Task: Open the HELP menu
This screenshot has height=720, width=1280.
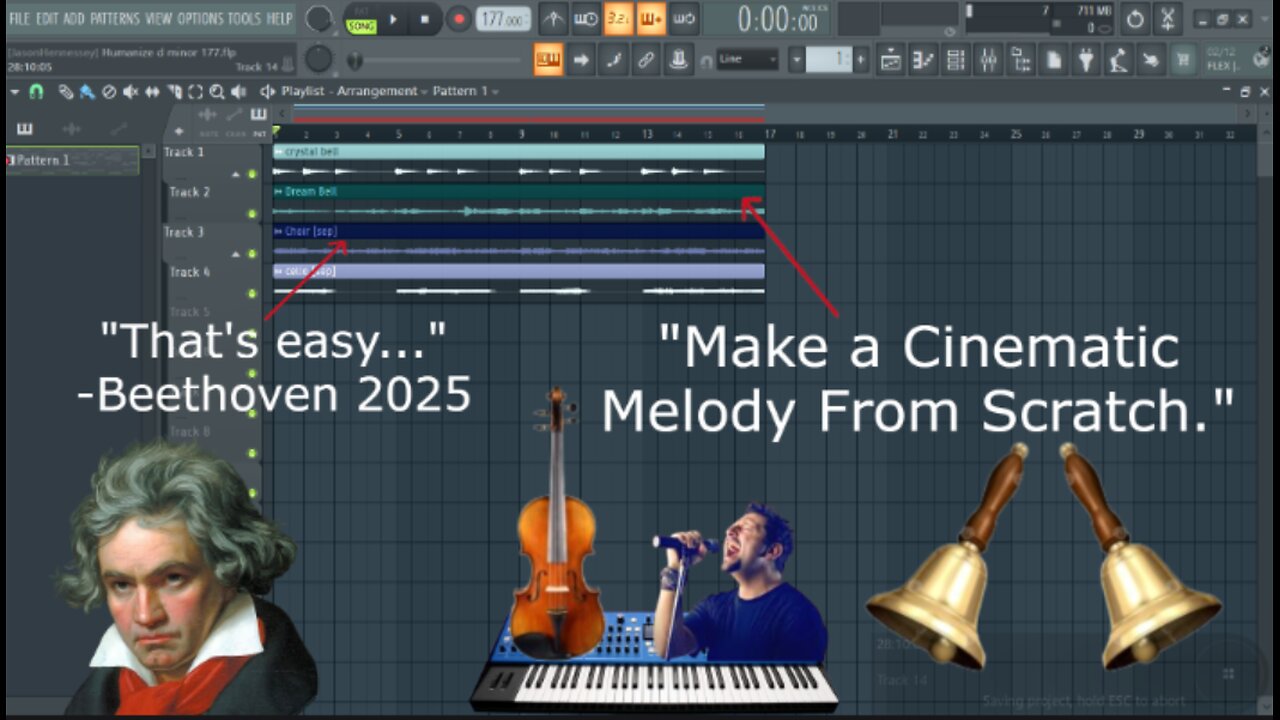Action: point(280,19)
